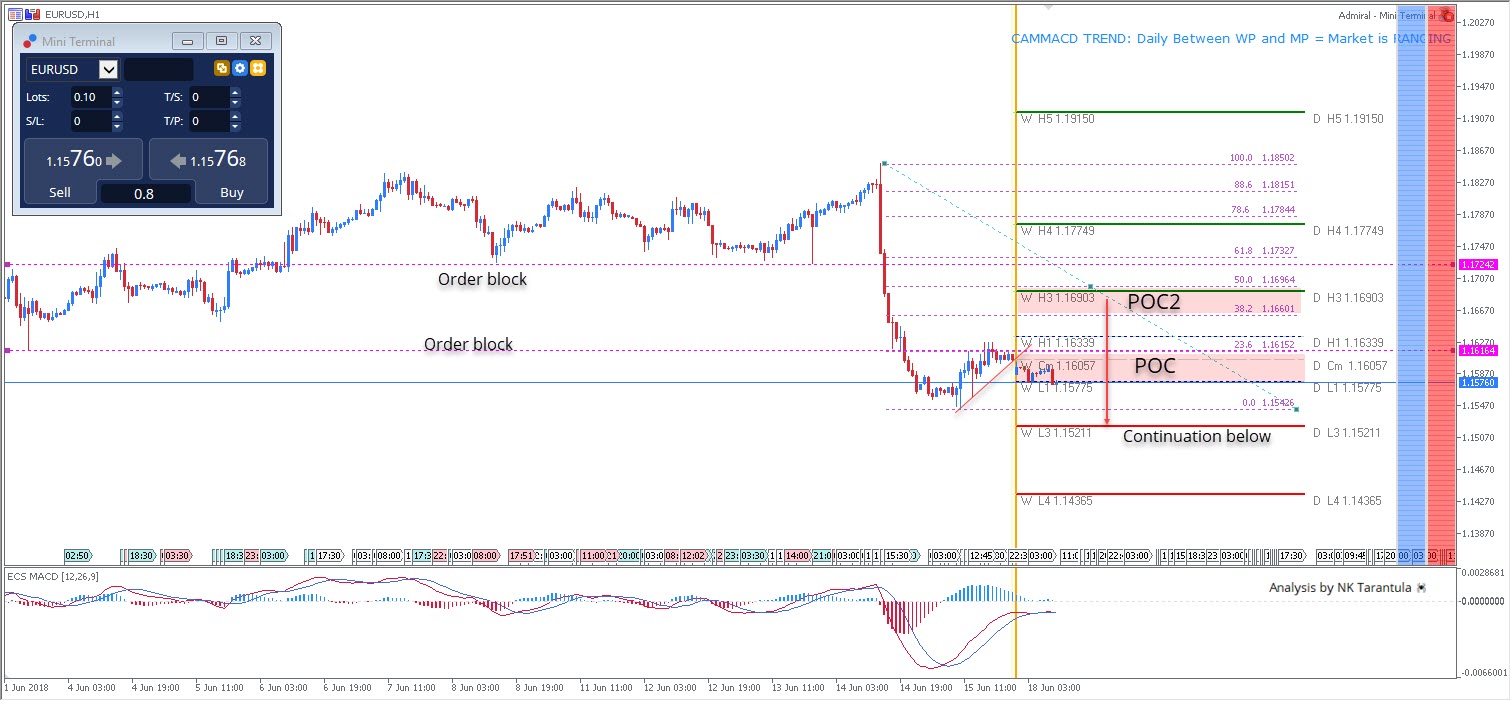
Task: Click the CAMMACD TREND status text
Action: tap(1231, 38)
